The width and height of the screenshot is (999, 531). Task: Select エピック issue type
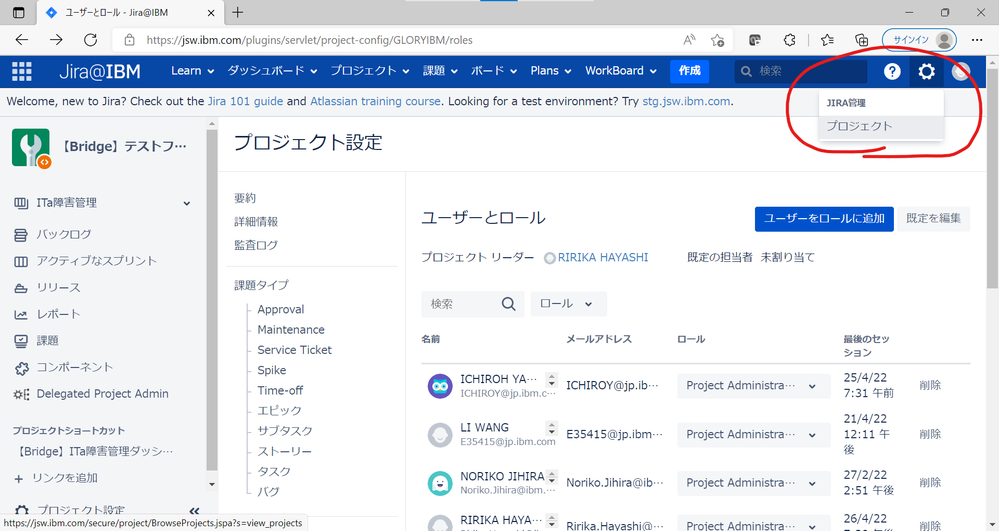(280, 411)
